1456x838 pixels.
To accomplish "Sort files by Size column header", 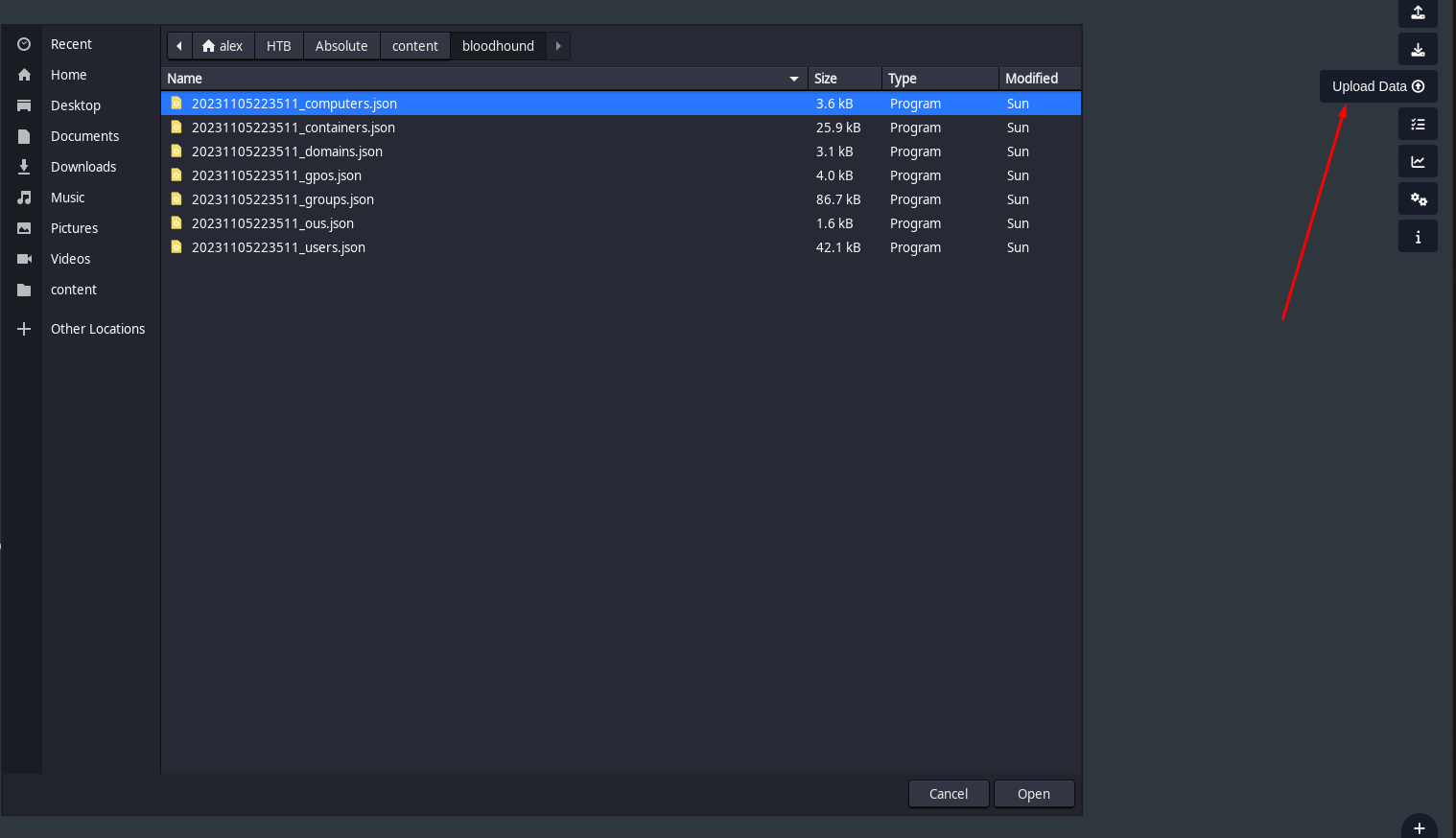I will (x=826, y=79).
